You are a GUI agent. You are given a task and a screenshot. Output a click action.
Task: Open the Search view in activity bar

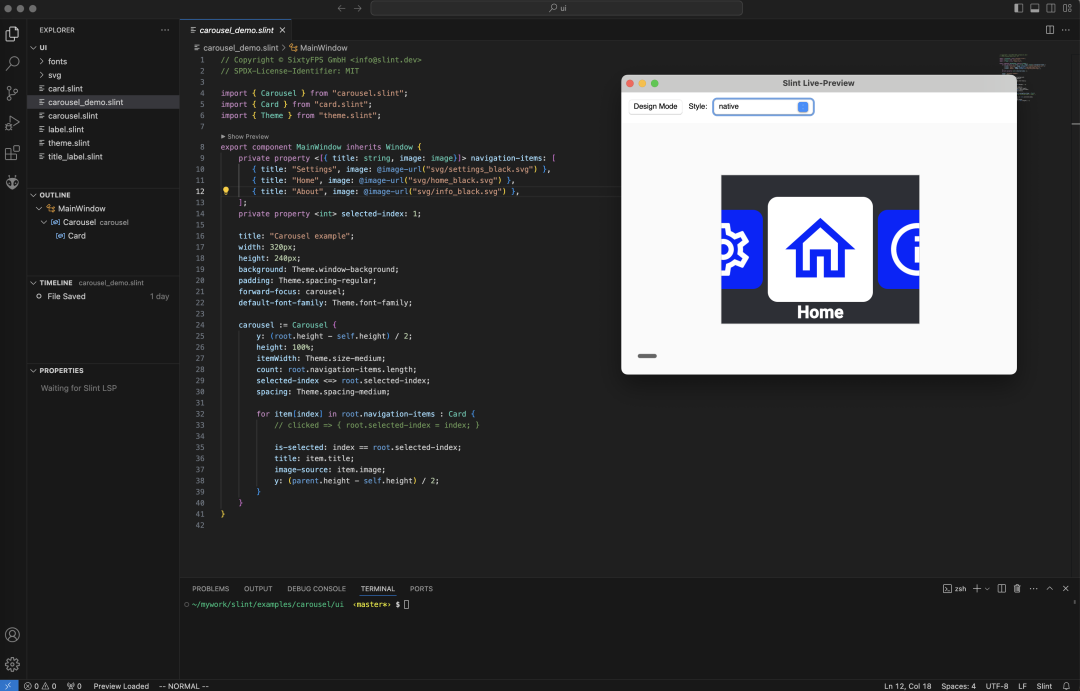[x=12, y=63]
